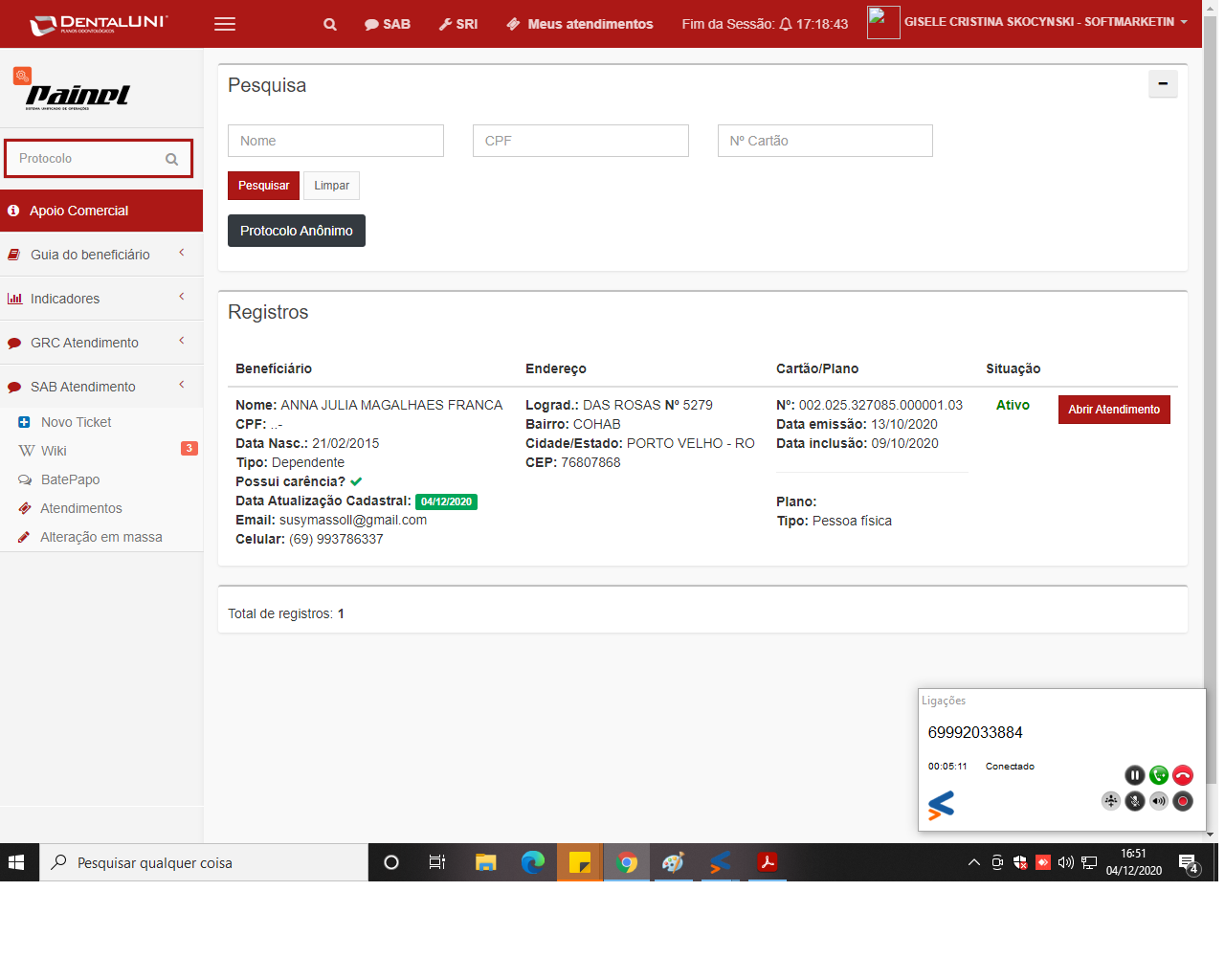Pause the connected call (hold)
This screenshot has height=980, width=1225.
[1134, 775]
